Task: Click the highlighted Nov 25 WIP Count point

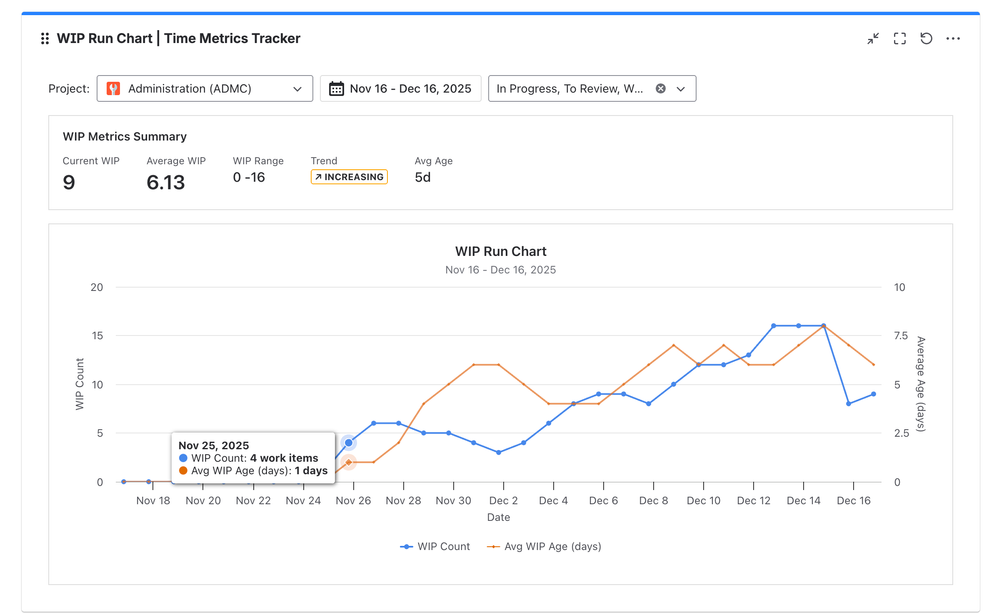Action: [349, 443]
